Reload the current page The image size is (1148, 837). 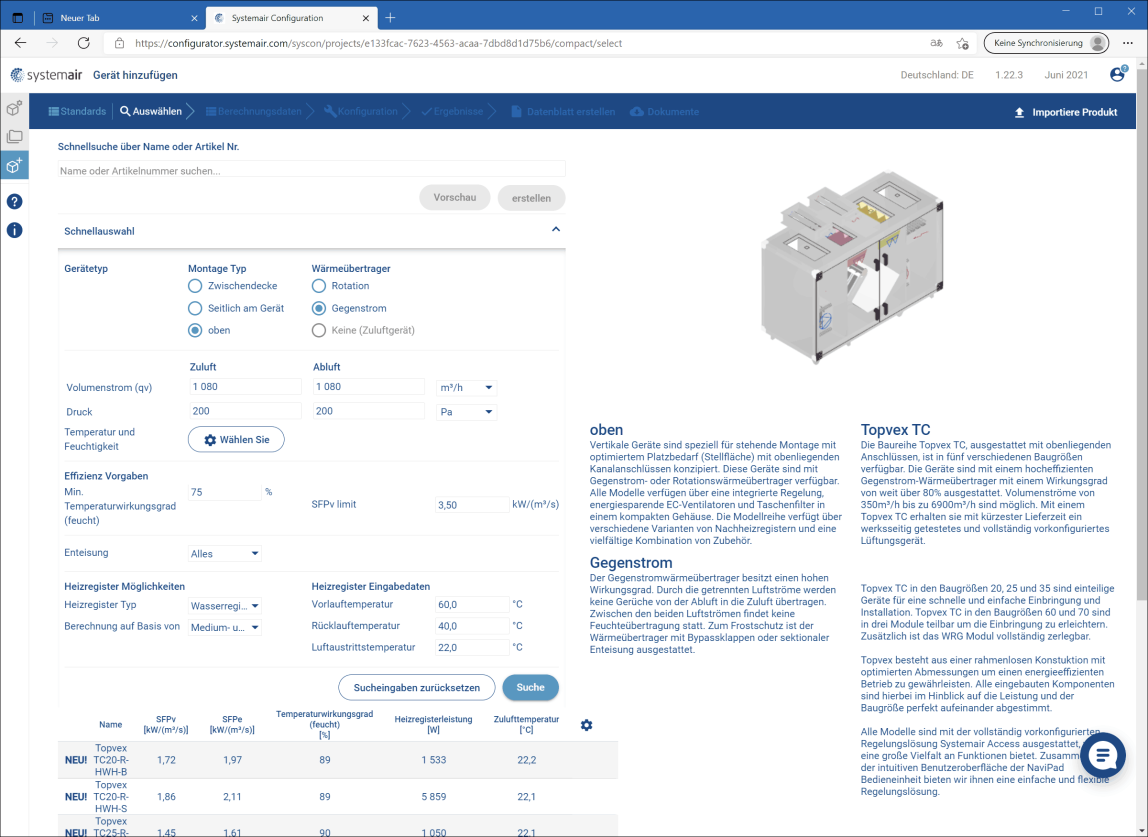tap(83, 43)
